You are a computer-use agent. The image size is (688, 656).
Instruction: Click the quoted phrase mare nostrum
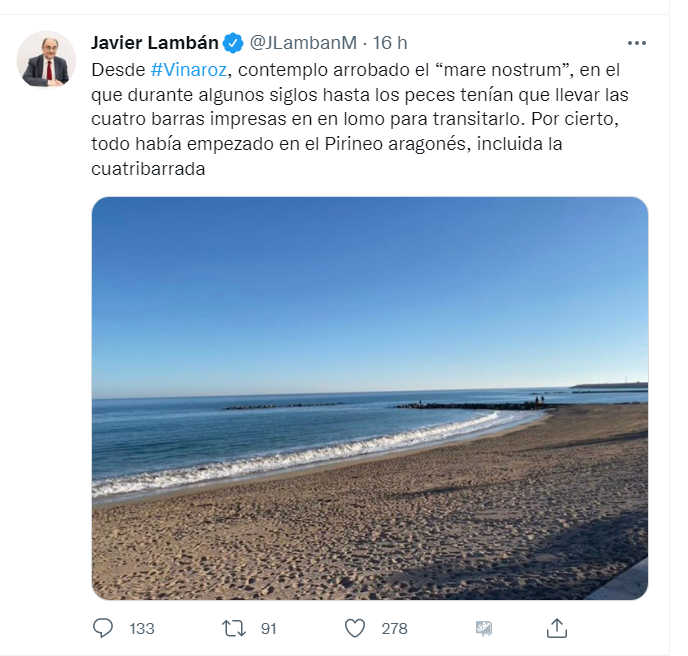(x=503, y=70)
